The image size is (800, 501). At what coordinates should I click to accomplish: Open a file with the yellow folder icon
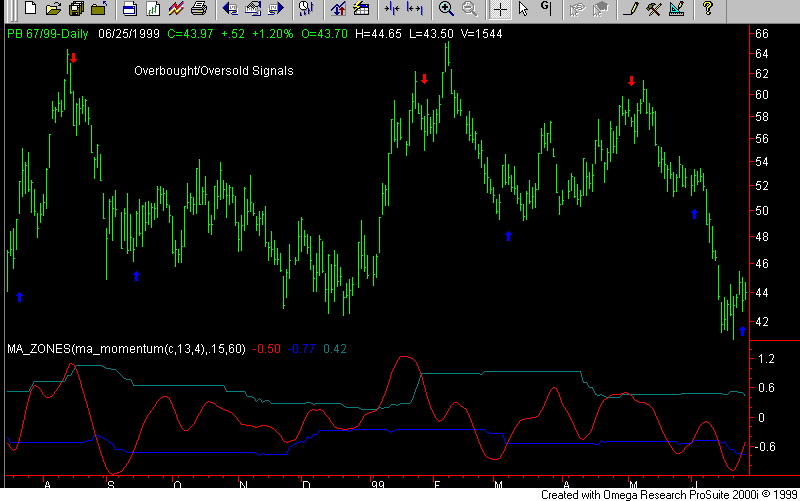click(x=53, y=8)
